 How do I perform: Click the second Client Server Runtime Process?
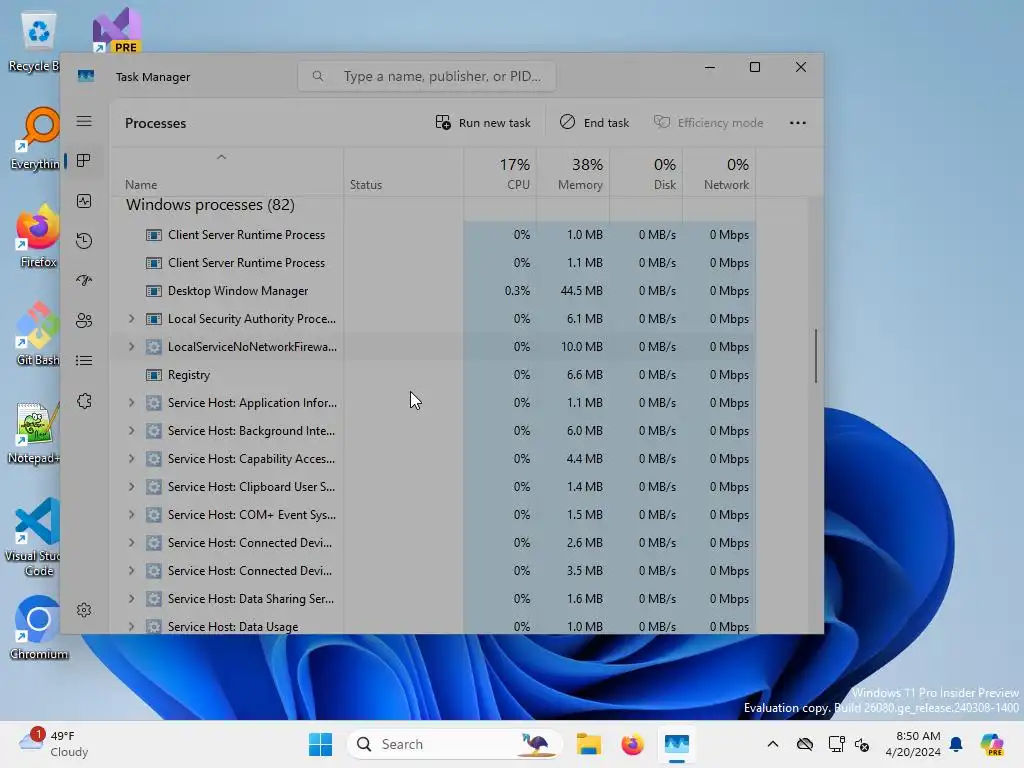coord(433,263)
